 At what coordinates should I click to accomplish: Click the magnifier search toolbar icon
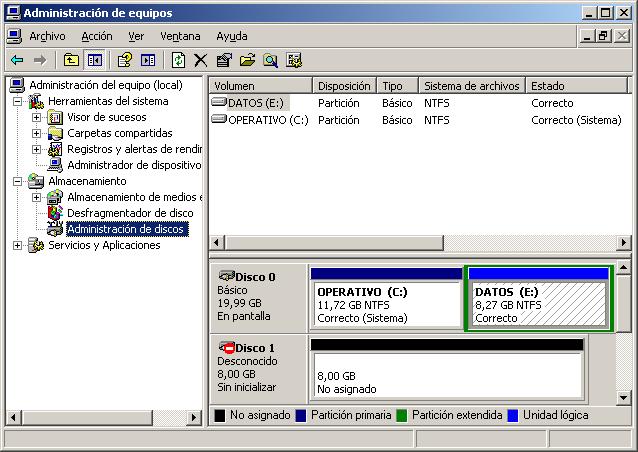click(x=270, y=60)
